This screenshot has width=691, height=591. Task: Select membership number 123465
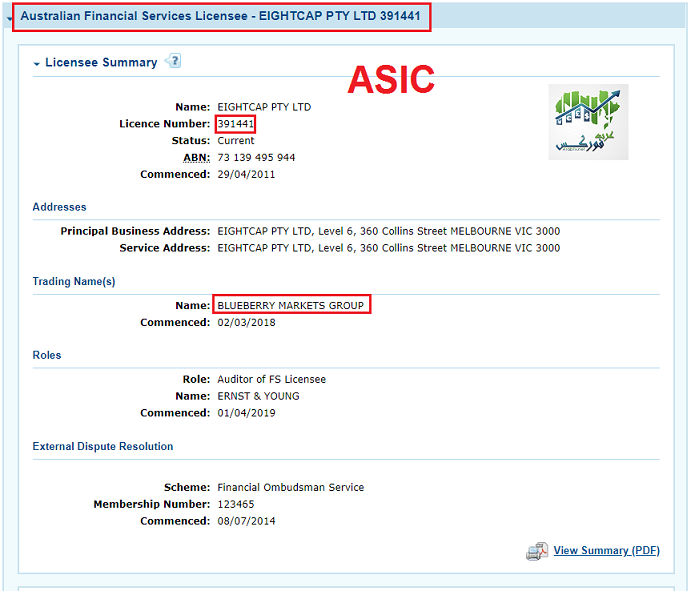tap(236, 504)
